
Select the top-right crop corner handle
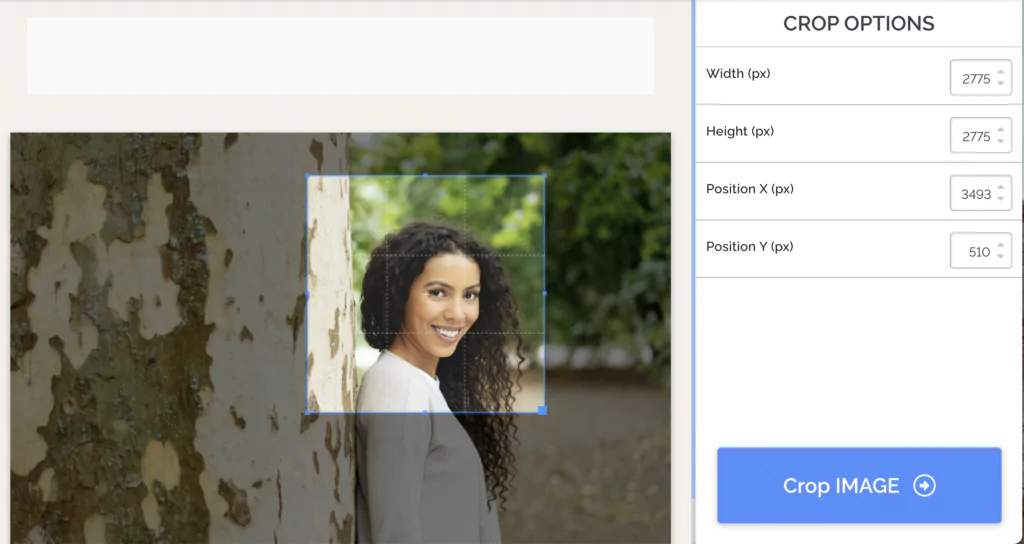pos(545,175)
